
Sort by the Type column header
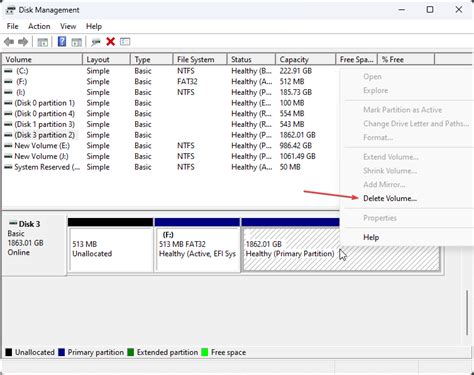point(152,59)
